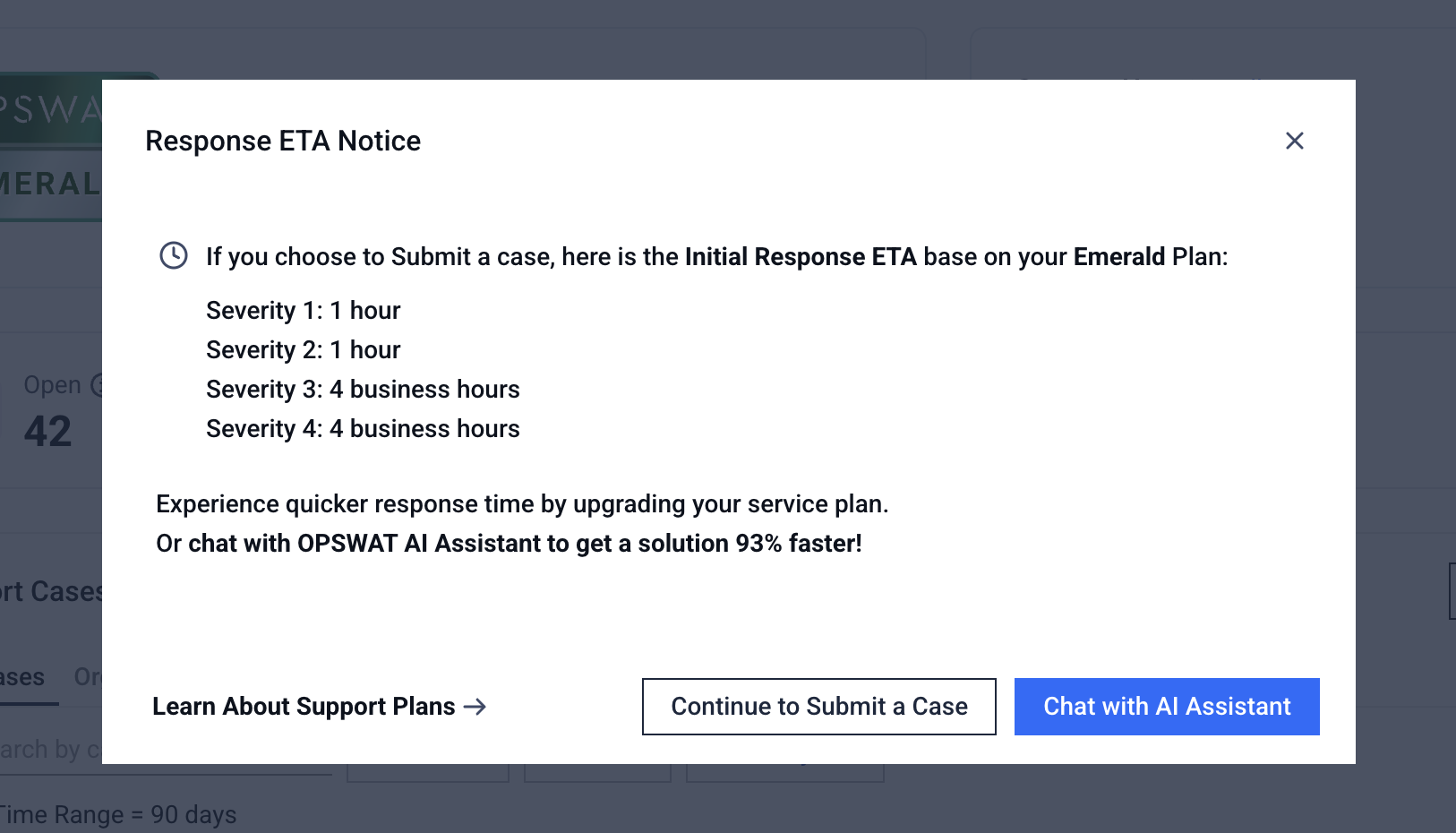
Task: Focus the search by case input field
Action: (50, 750)
